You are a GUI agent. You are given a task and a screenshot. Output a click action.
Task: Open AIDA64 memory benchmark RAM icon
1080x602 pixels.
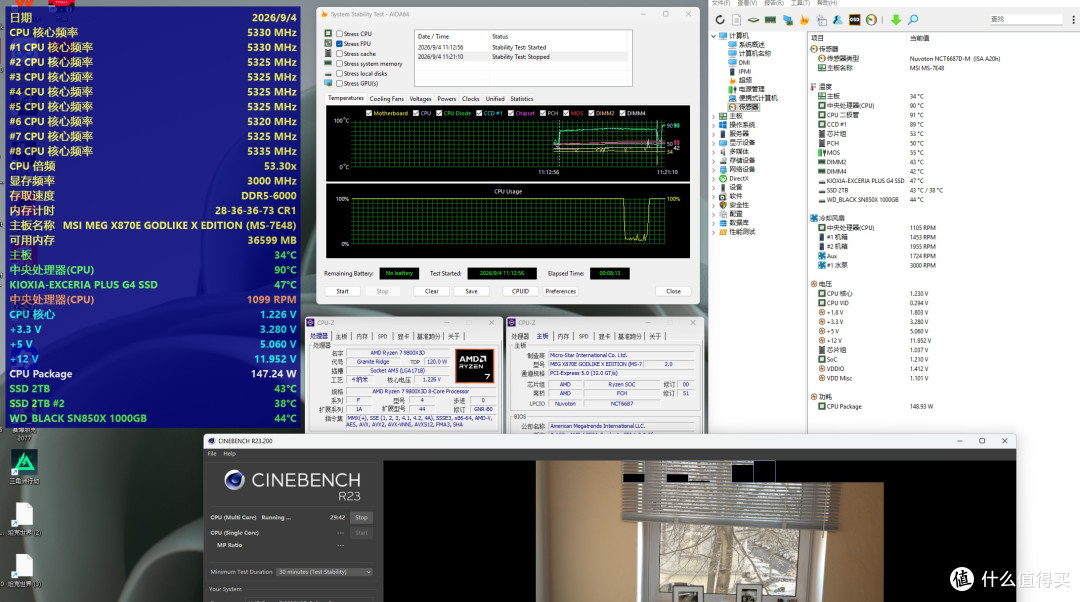tap(770, 20)
